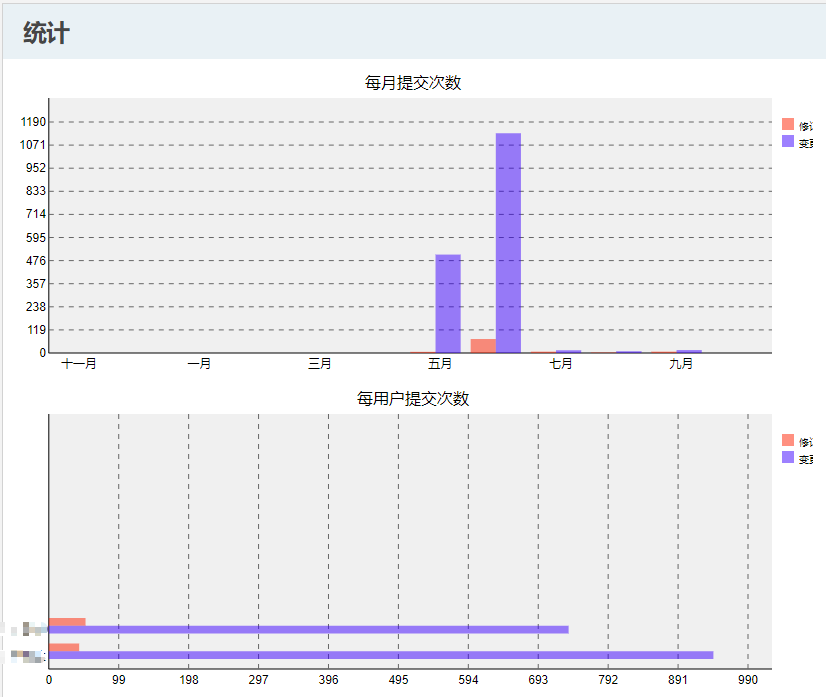Viewport: 826px width, 697px height.
Task: Click the 三月 x-axis label
Action: point(320,364)
